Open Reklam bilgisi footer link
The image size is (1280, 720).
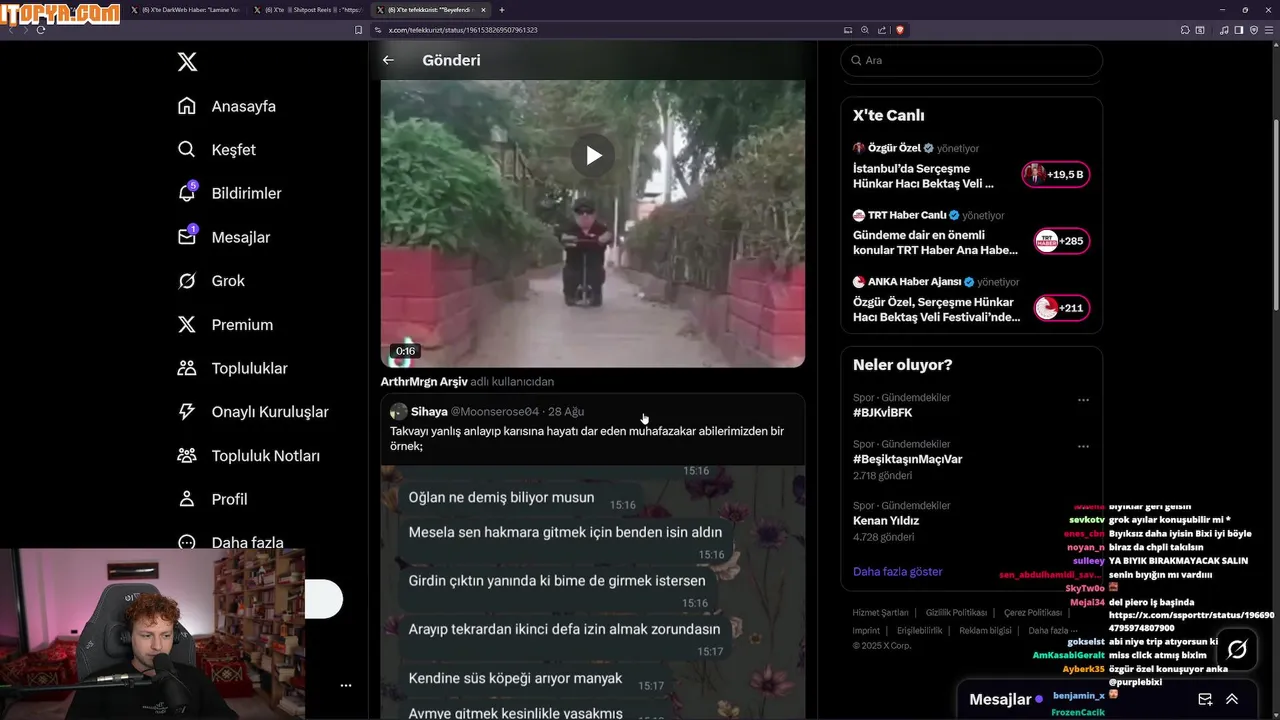pos(985,631)
